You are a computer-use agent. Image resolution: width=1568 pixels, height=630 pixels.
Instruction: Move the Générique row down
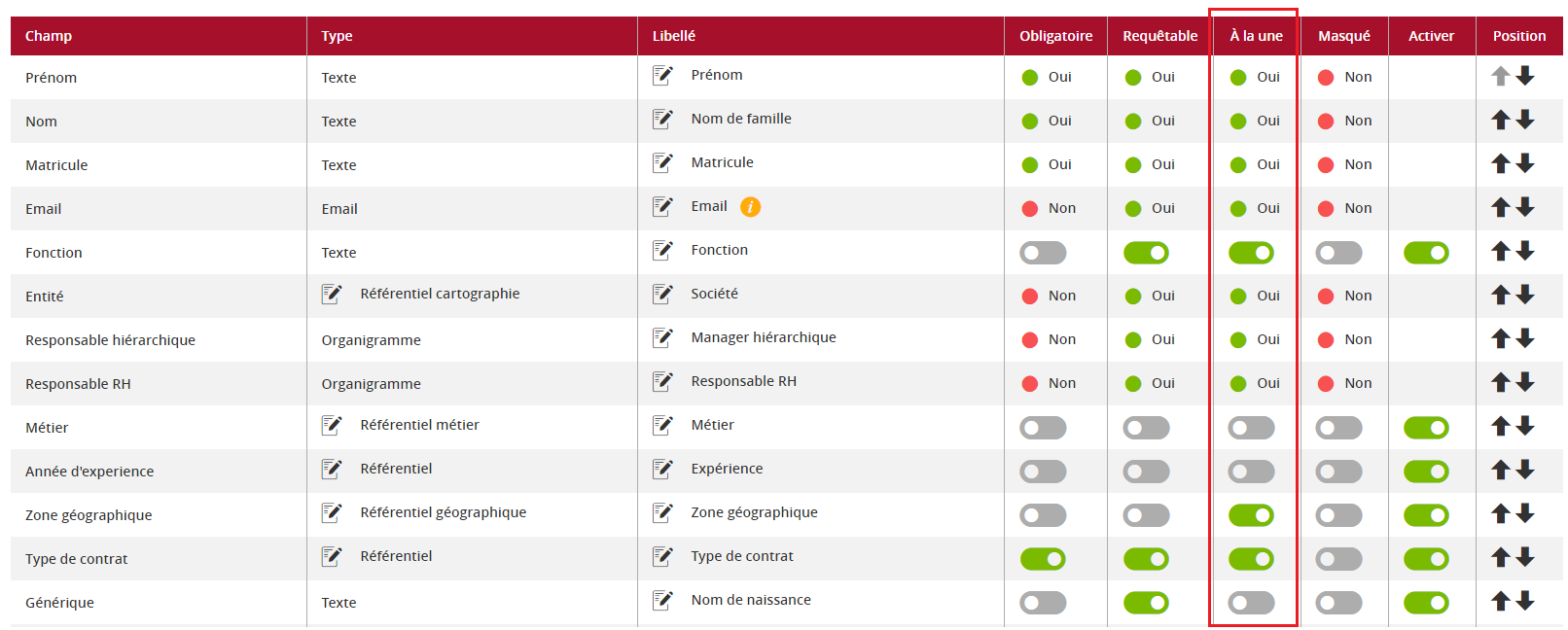pyautogui.click(x=1525, y=601)
